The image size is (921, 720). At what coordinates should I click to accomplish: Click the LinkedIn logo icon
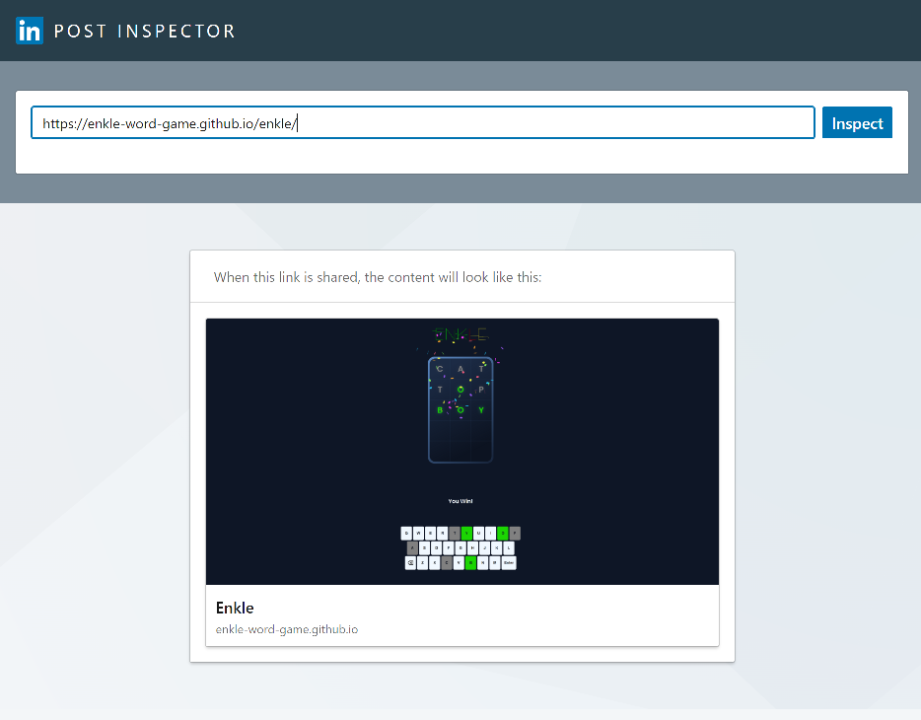29,31
